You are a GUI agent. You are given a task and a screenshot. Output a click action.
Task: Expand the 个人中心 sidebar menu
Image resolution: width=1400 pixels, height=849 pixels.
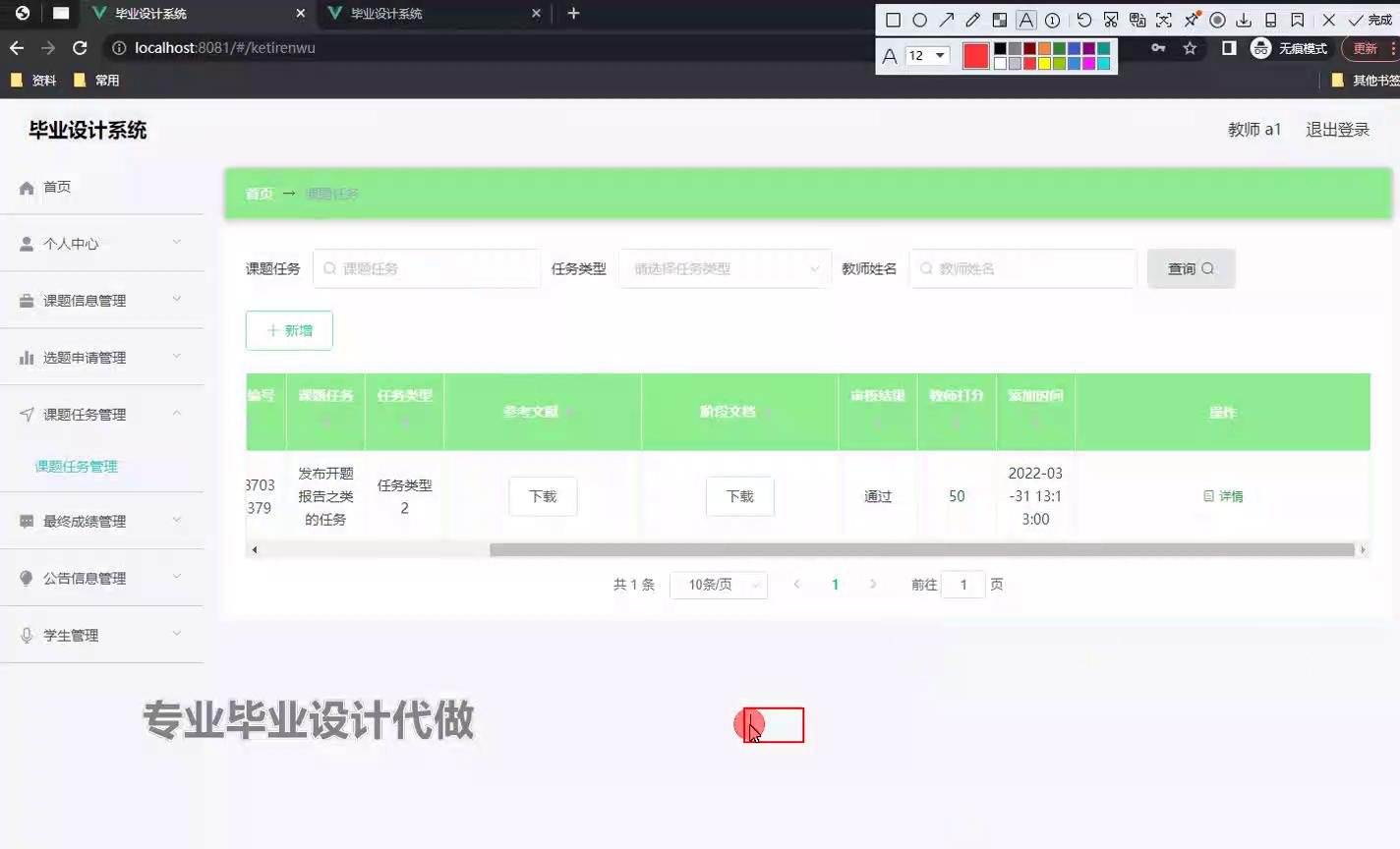(101, 243)
